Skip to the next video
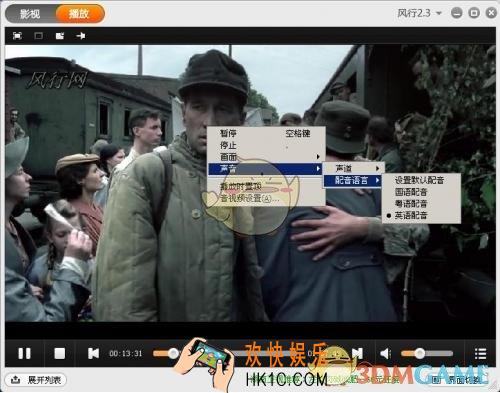This screenshot has height=393, width=500. point(357,353)
